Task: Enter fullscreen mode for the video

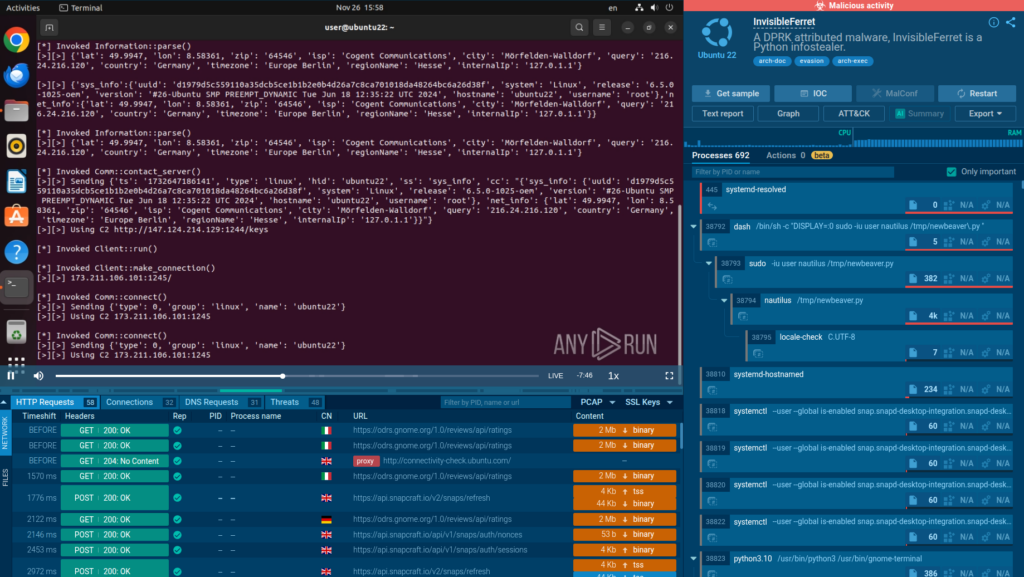Action: 669,376
